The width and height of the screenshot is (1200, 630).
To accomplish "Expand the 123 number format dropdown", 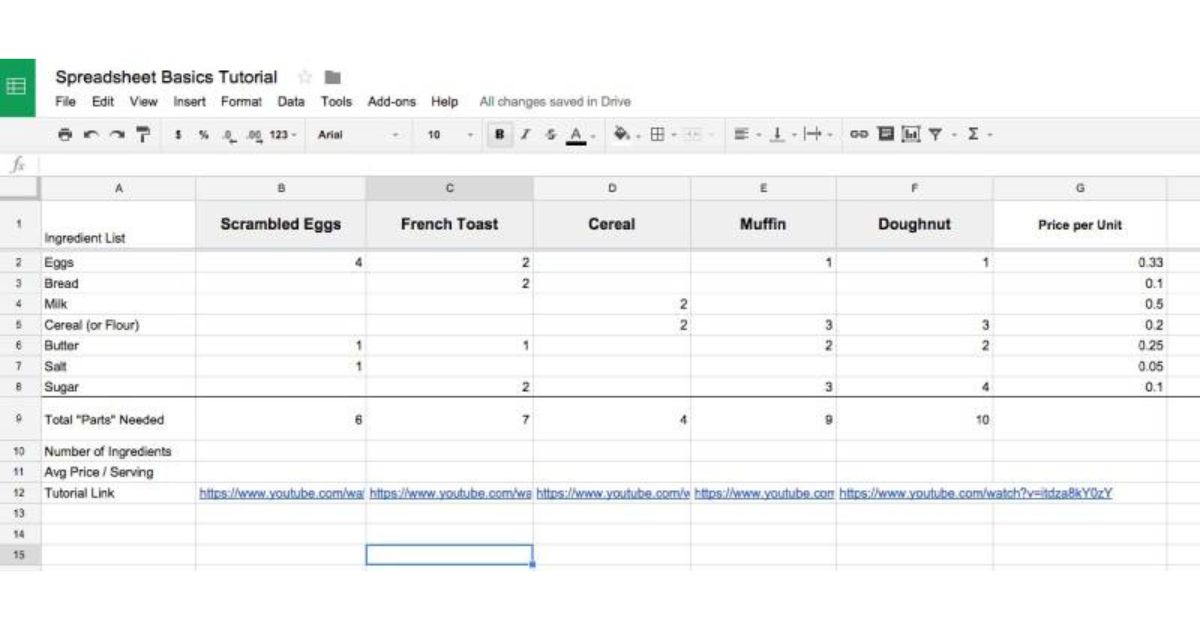I will 283,134.
